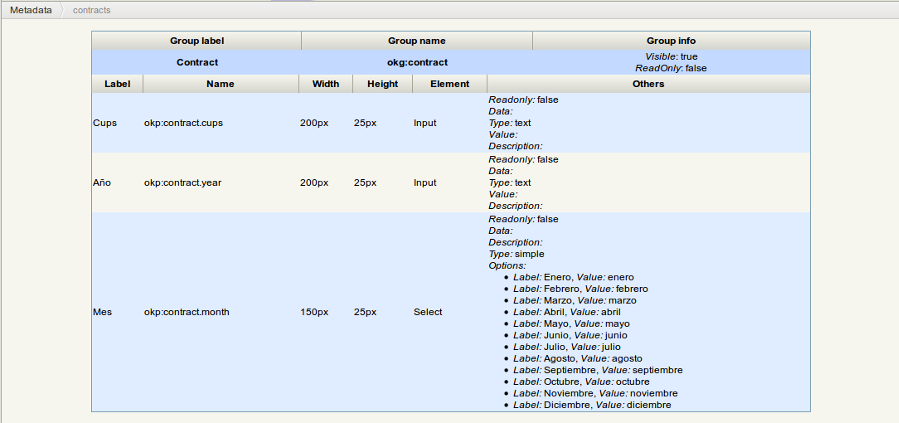Click the Width column header
899x423 pixels.
pyautogui.click(x=325, y=84)
